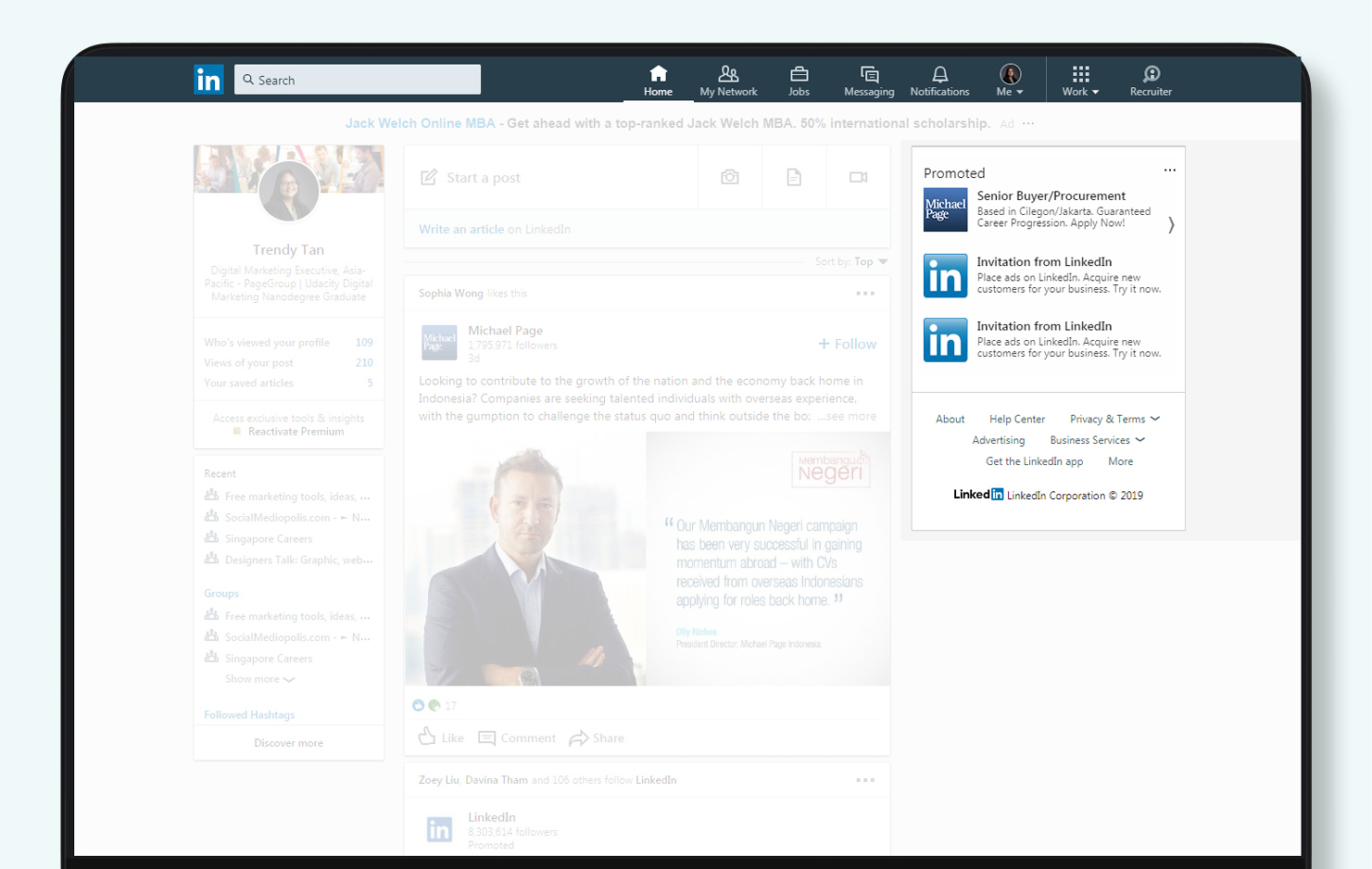Image resolution: width=1372 pixels, height=869 pixels.
Task: Open Your saved articles
Action: click(288, 384)
